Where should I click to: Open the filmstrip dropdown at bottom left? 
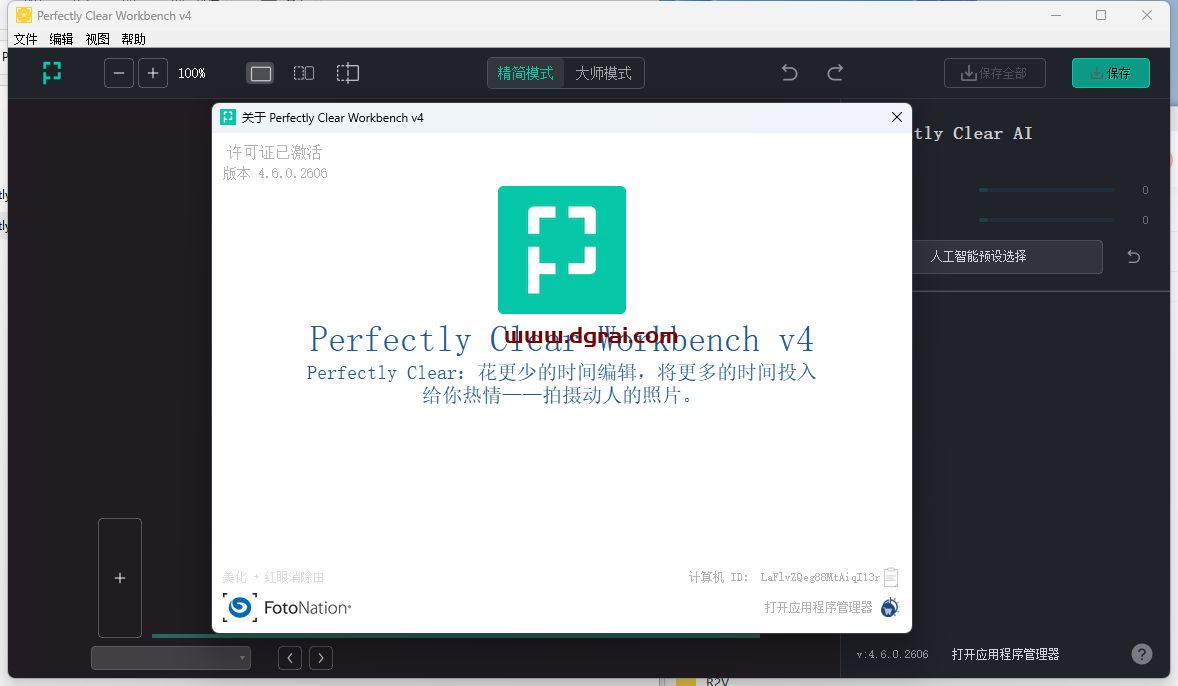[171, 658]
